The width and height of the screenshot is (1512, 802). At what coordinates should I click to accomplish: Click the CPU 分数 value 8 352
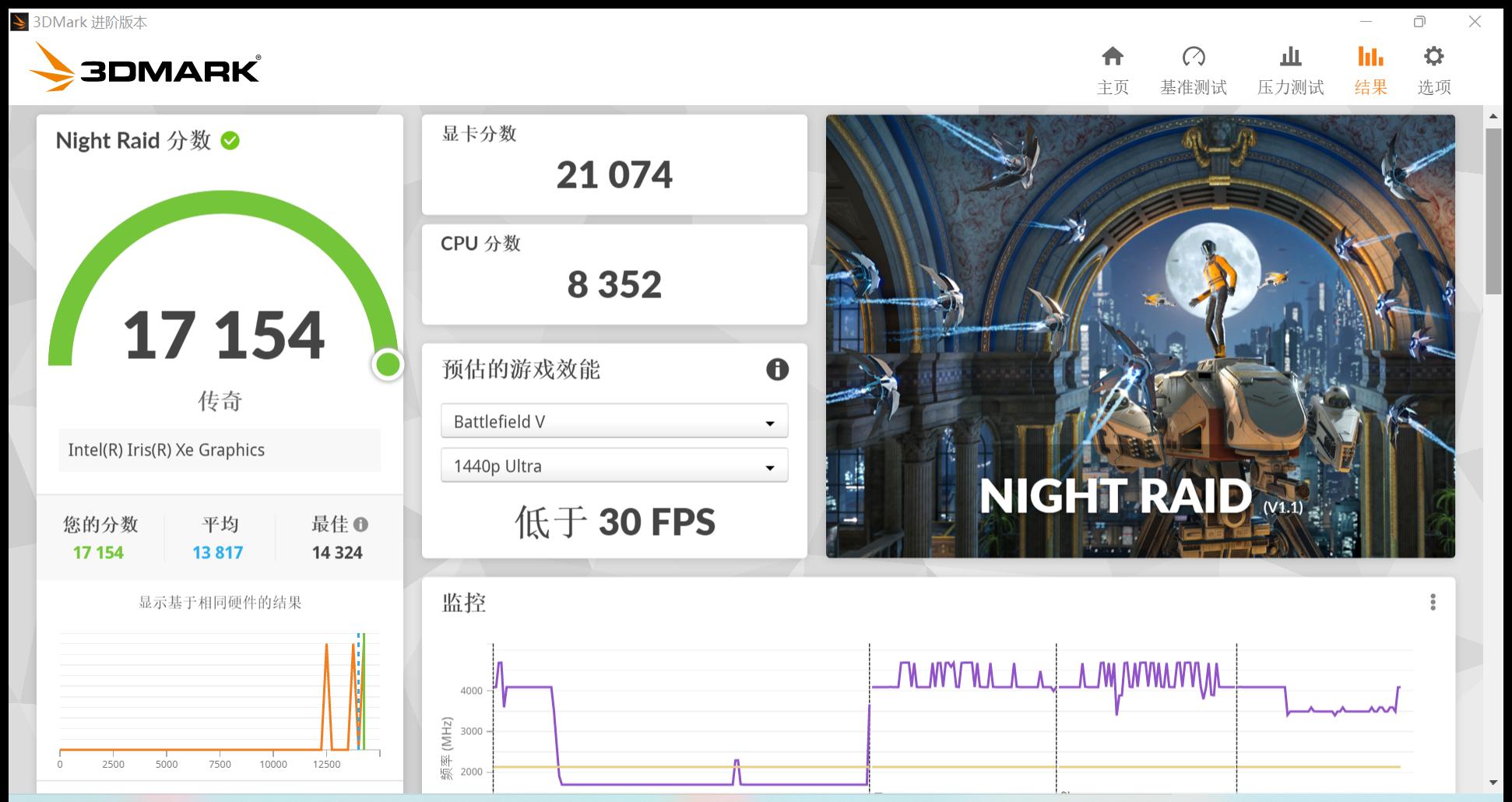tap(614, 284)
